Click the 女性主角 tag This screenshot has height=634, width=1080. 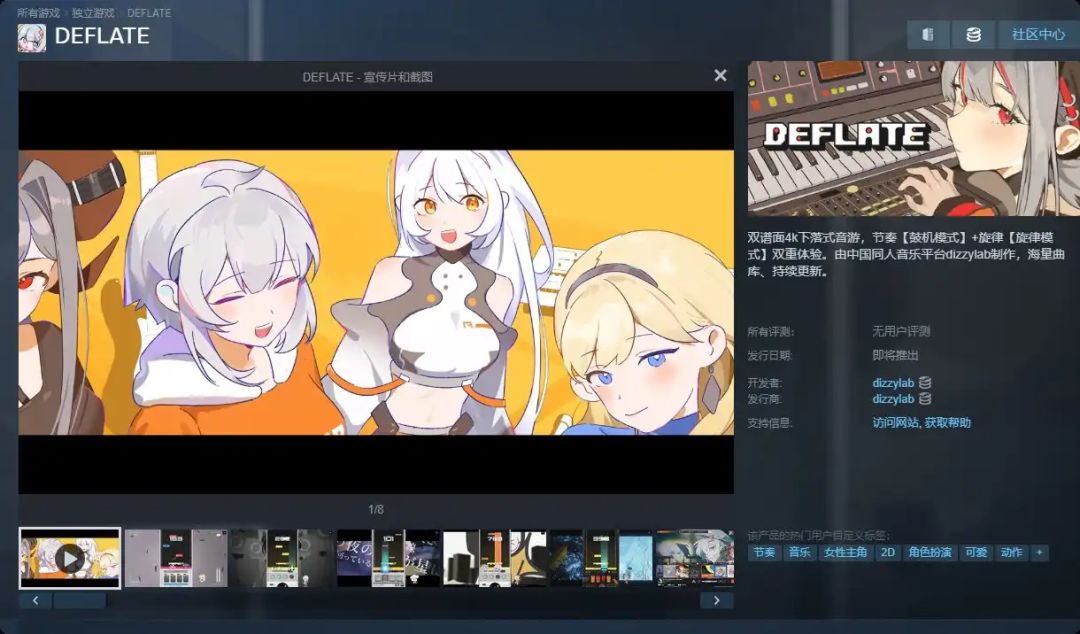click(846, 553)
